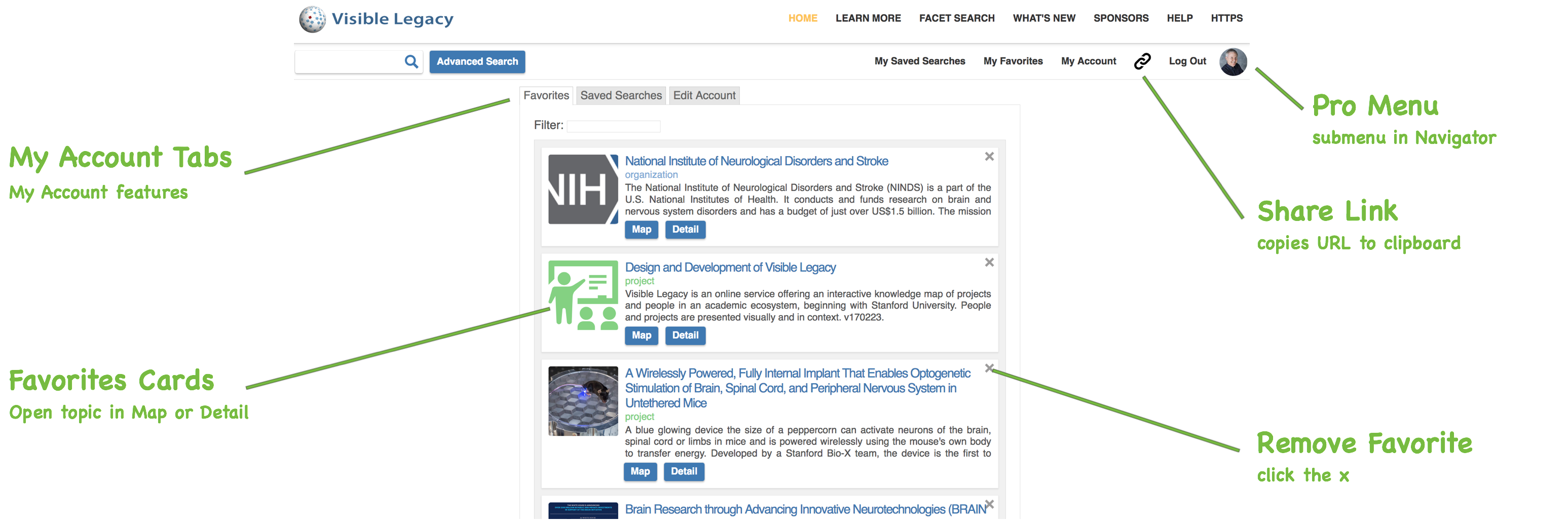Open the Edit Account tab

(703, 96)
